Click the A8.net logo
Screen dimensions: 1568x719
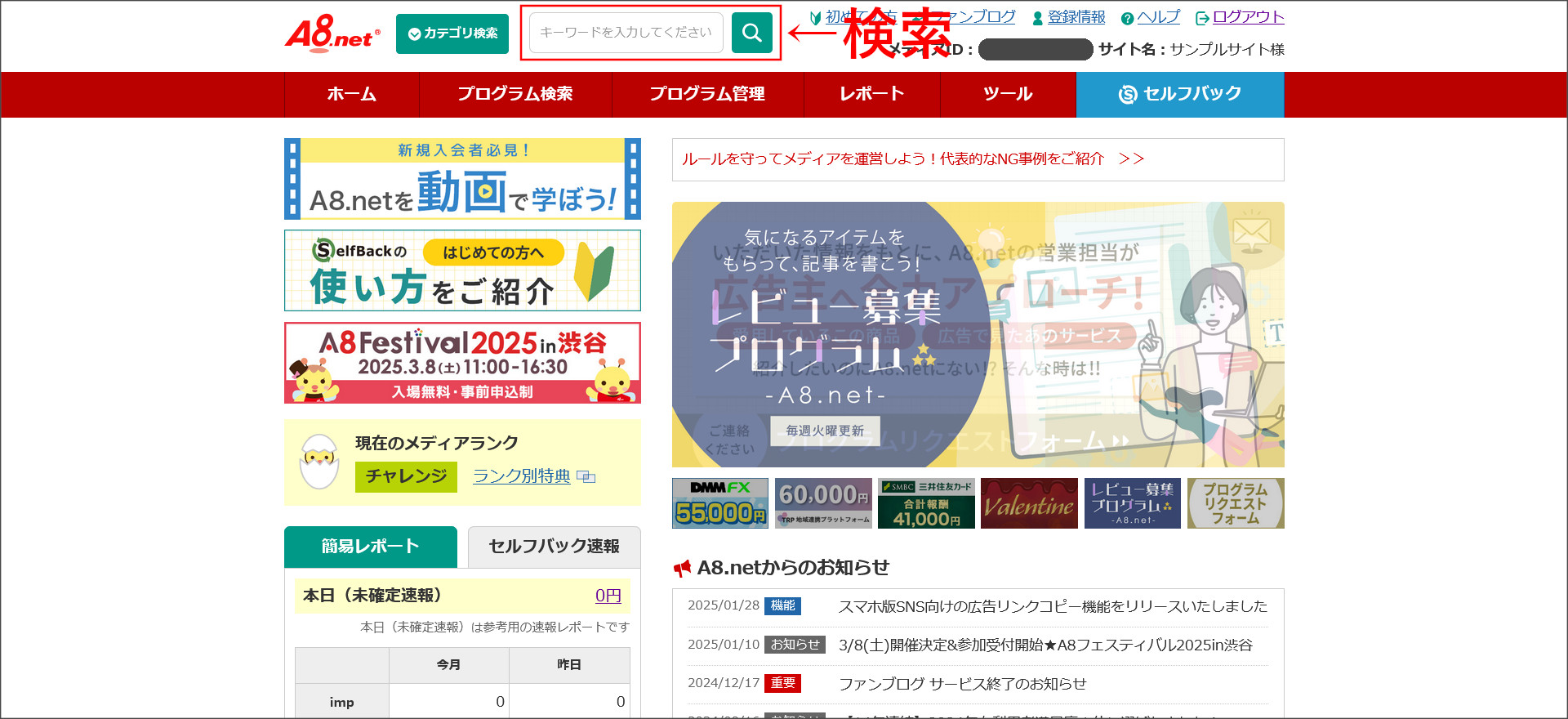[332, 33]
